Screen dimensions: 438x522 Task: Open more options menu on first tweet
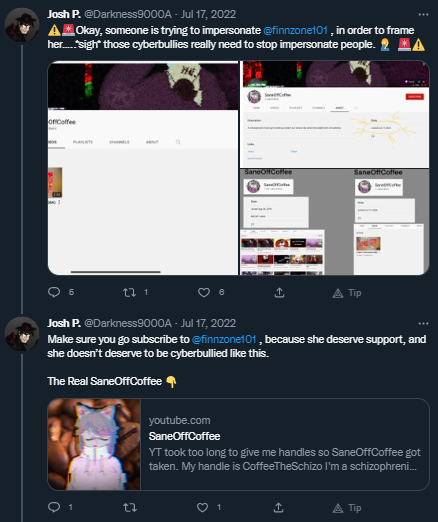(x=423, y=14)
